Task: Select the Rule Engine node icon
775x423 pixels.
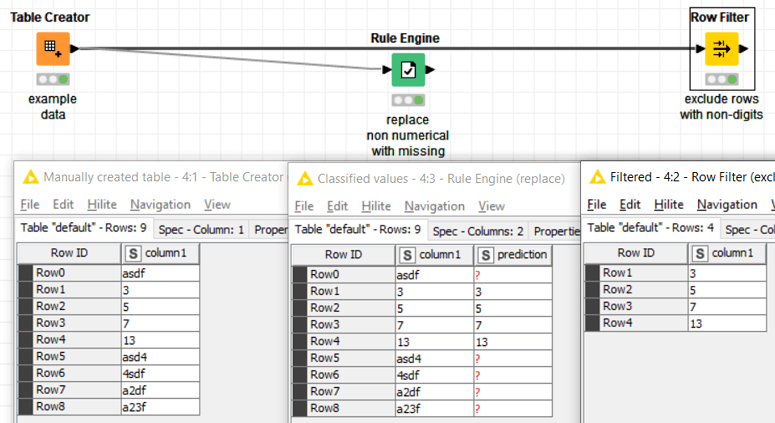Action: (x=407, y=71)
